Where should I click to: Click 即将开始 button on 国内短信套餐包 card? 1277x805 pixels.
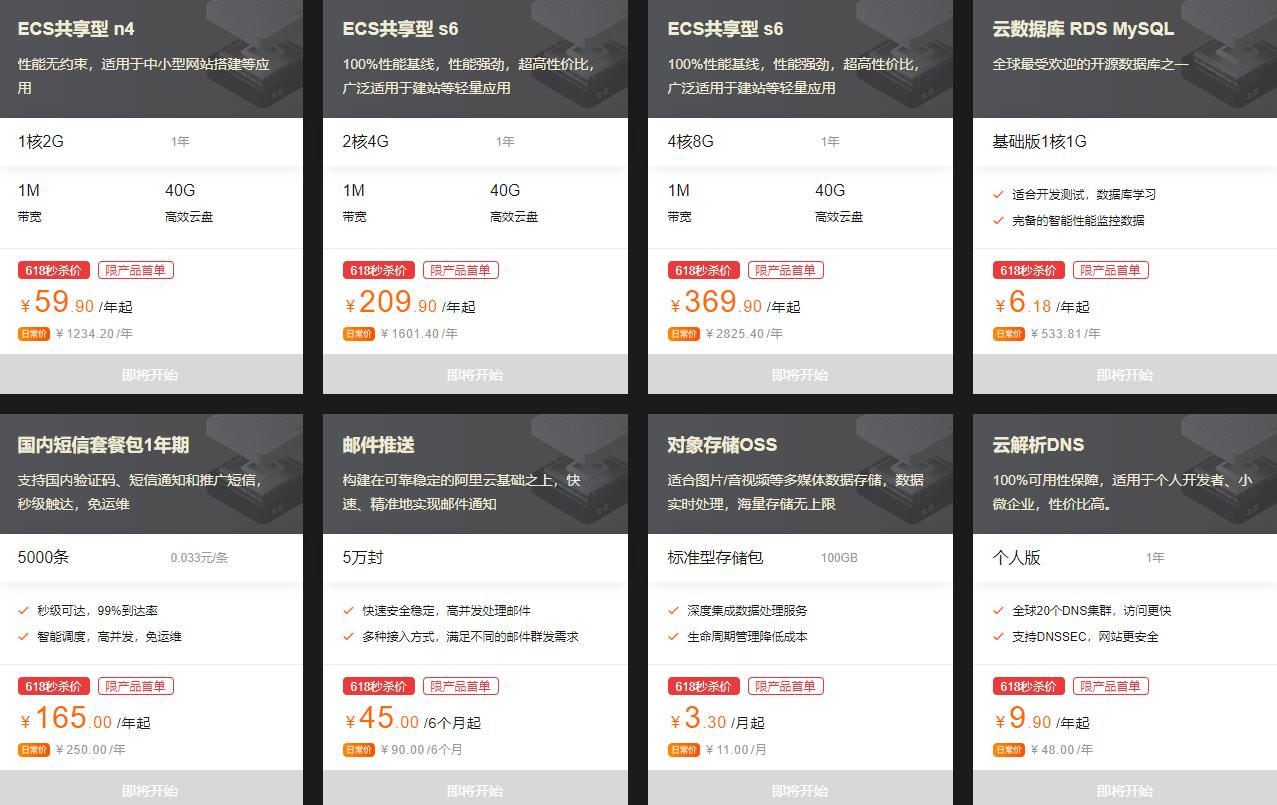[150, 790]
